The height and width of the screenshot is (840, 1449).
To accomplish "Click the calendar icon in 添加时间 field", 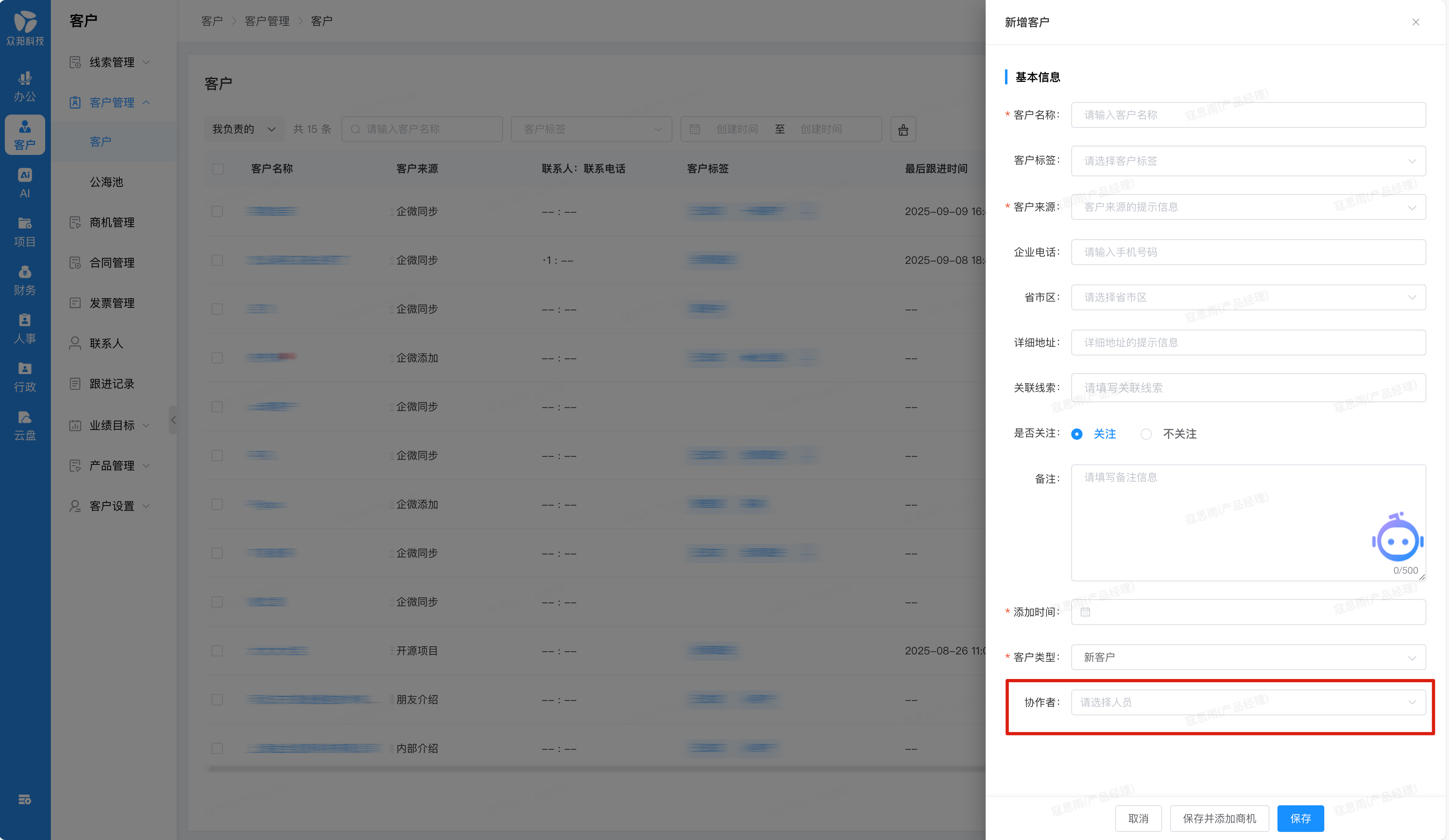I will pos(1085,612).
